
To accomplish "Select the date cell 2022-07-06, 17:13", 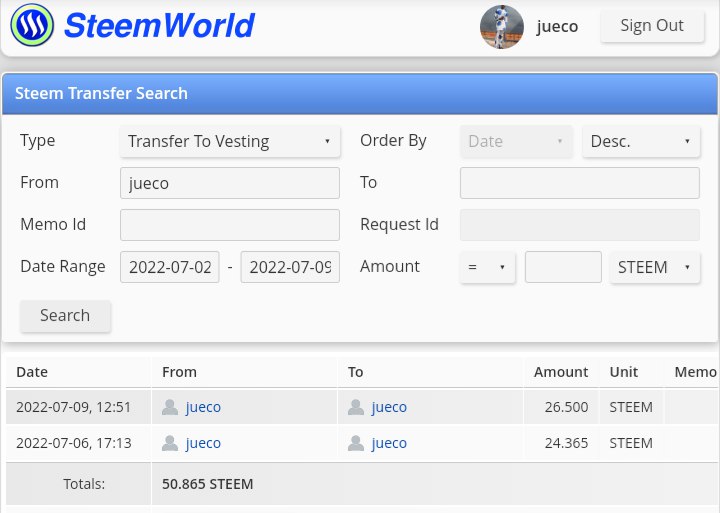I will (74, 443).
